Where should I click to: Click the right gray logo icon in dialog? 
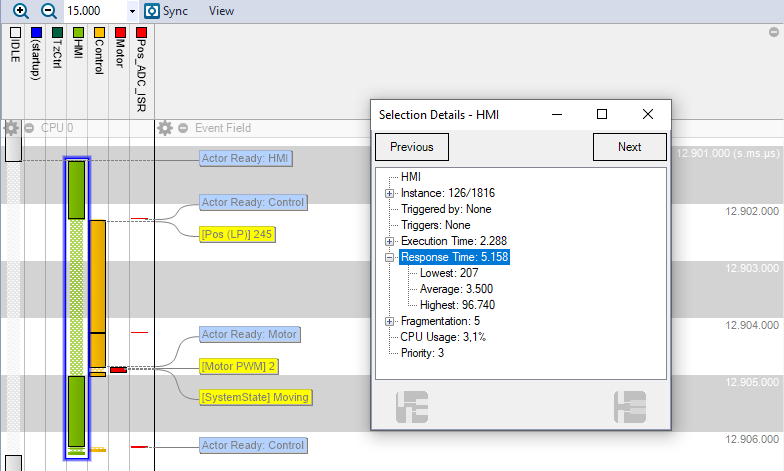point(630,407)
